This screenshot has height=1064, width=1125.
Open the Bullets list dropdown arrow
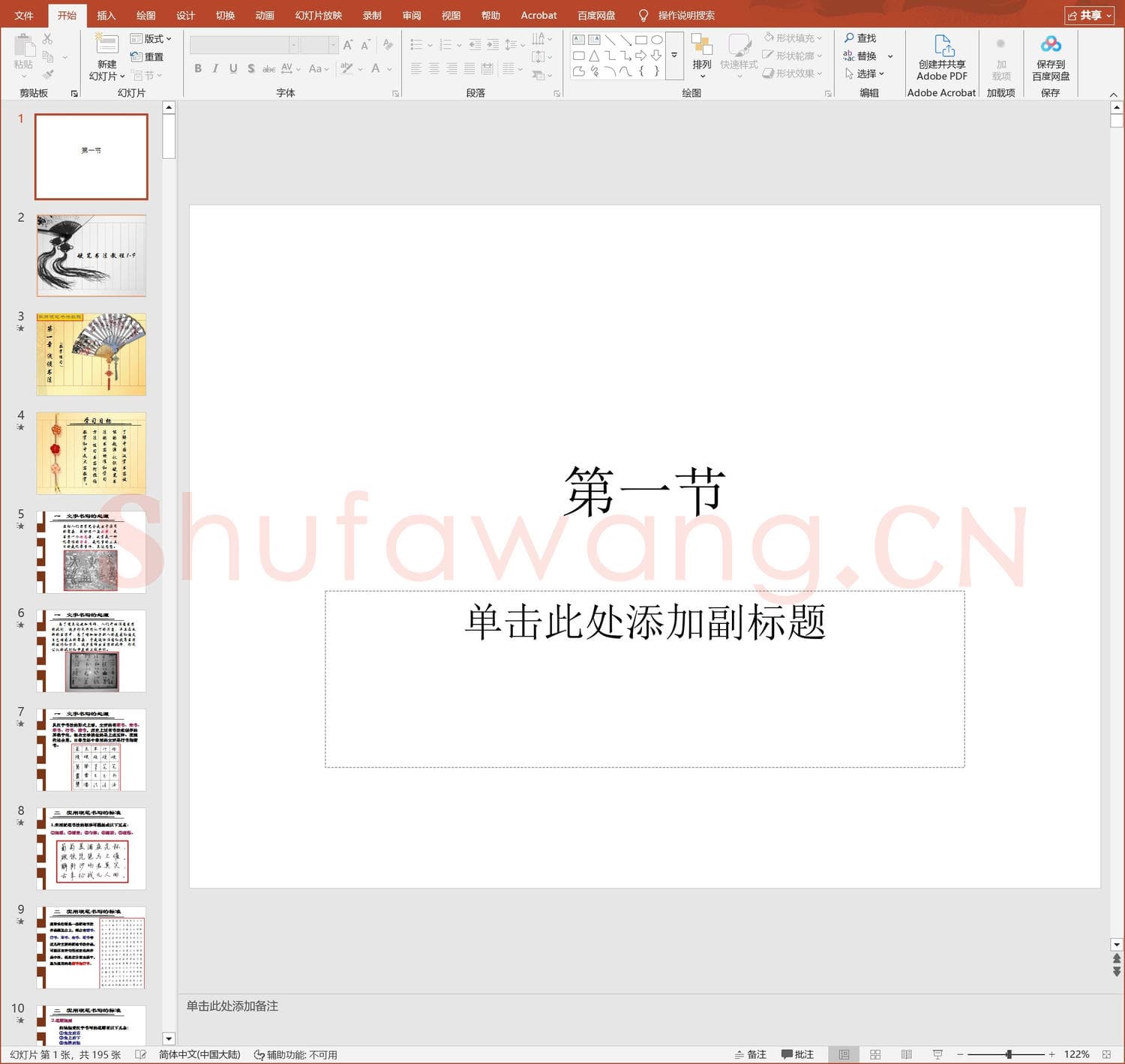(x=430, y=45)
